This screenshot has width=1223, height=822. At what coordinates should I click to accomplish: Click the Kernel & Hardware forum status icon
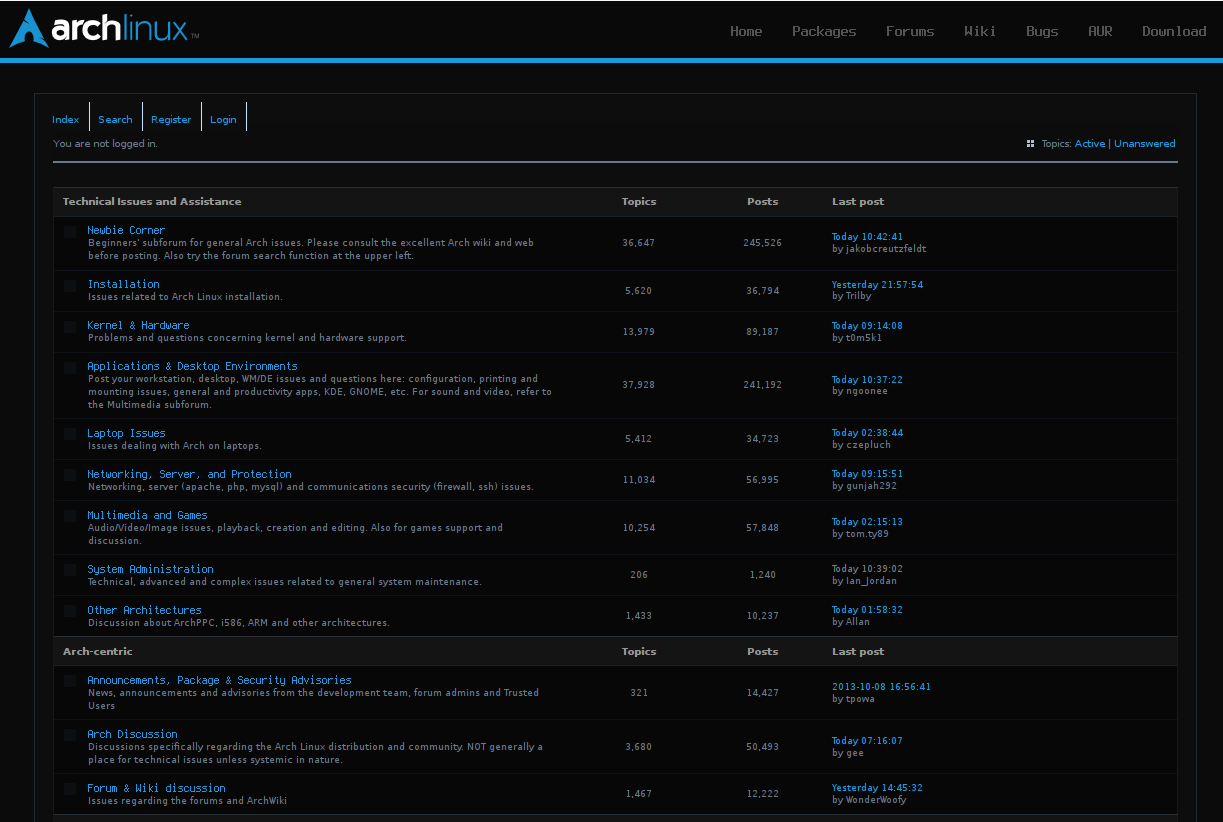pyautogui.click(x=70, y=326)
